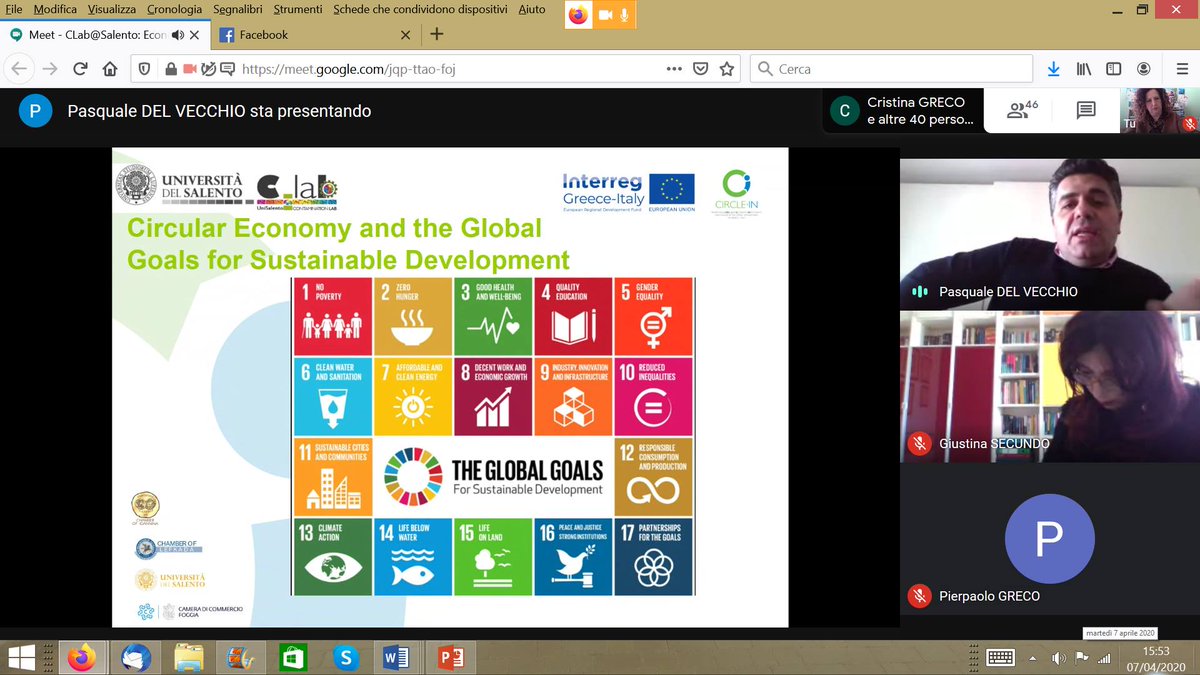Open the page actions ellipsis menu
Image resolution: width=1200 pixels, height=675 pixels.
tap(674, 69)
